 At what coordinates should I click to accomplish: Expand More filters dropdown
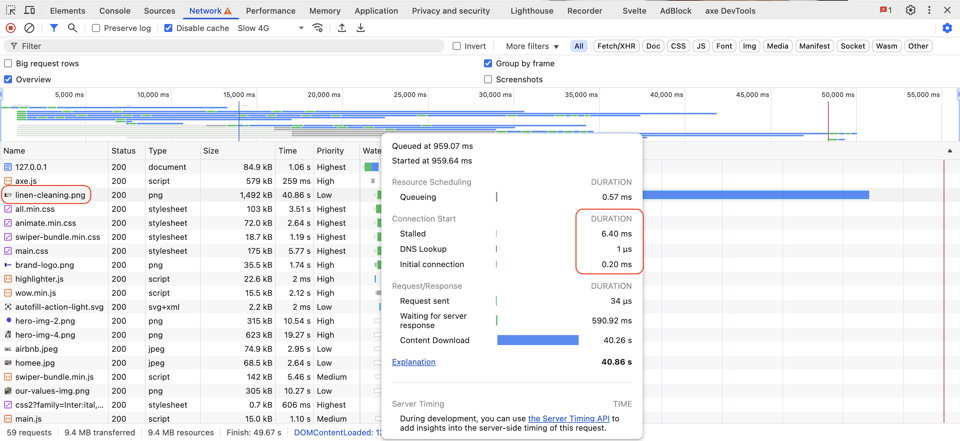point(532,46)
